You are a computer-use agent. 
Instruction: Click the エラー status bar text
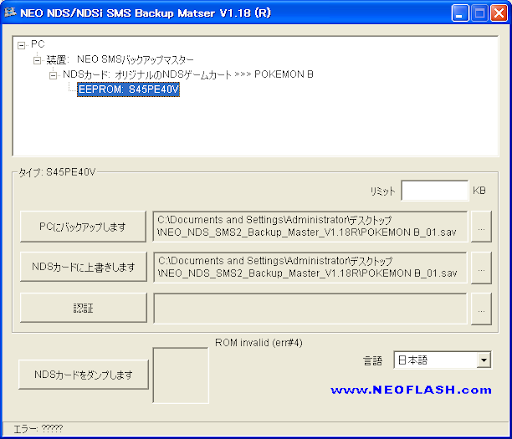click(x=38, y=429)
